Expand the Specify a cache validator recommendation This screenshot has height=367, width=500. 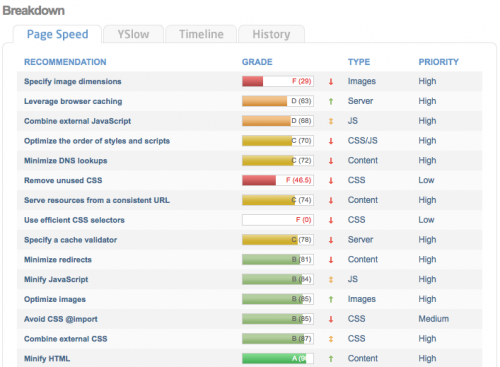(x=249, y=240)
